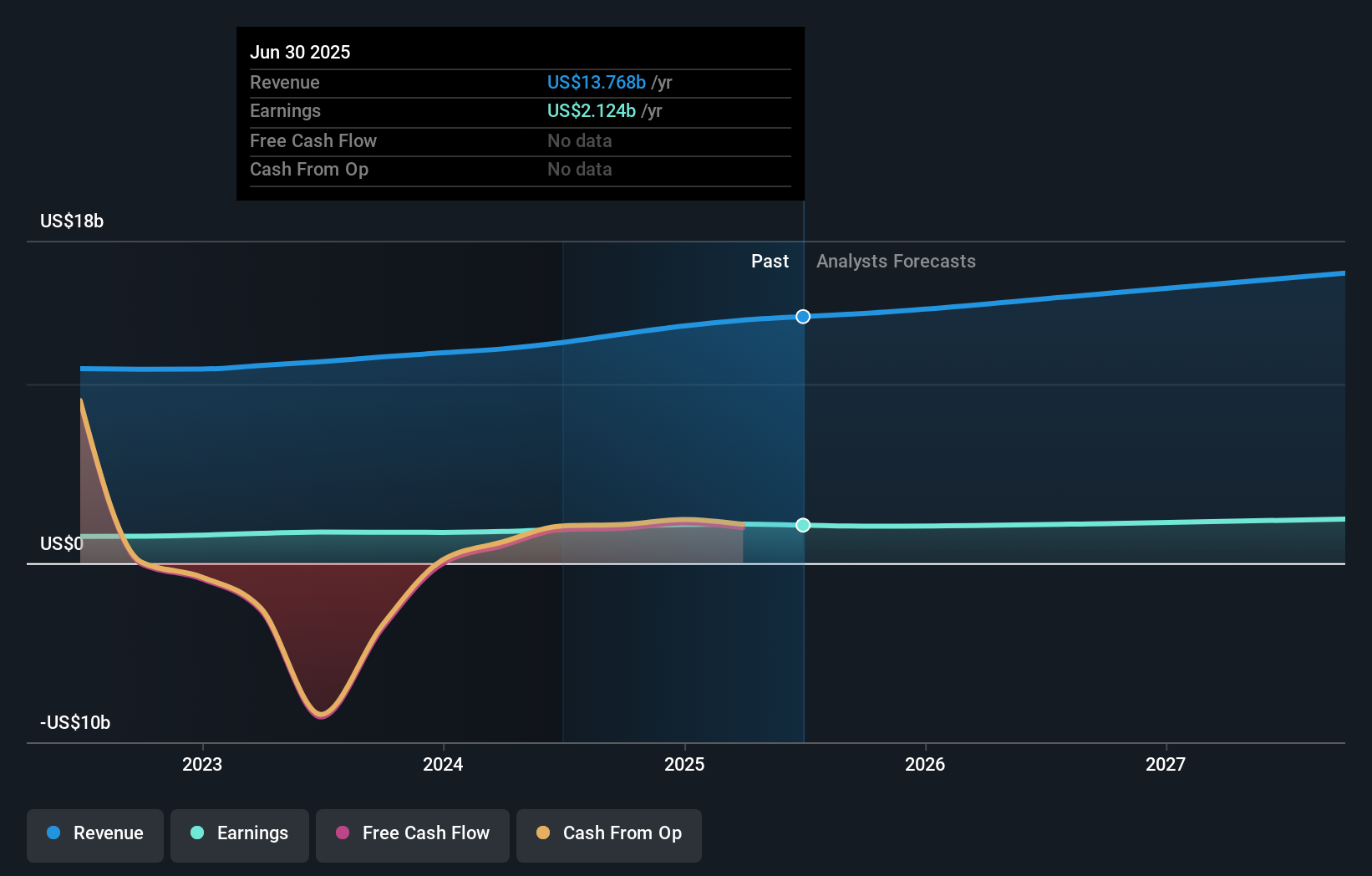Click the US$2.124b earnings value

(592, 110)
